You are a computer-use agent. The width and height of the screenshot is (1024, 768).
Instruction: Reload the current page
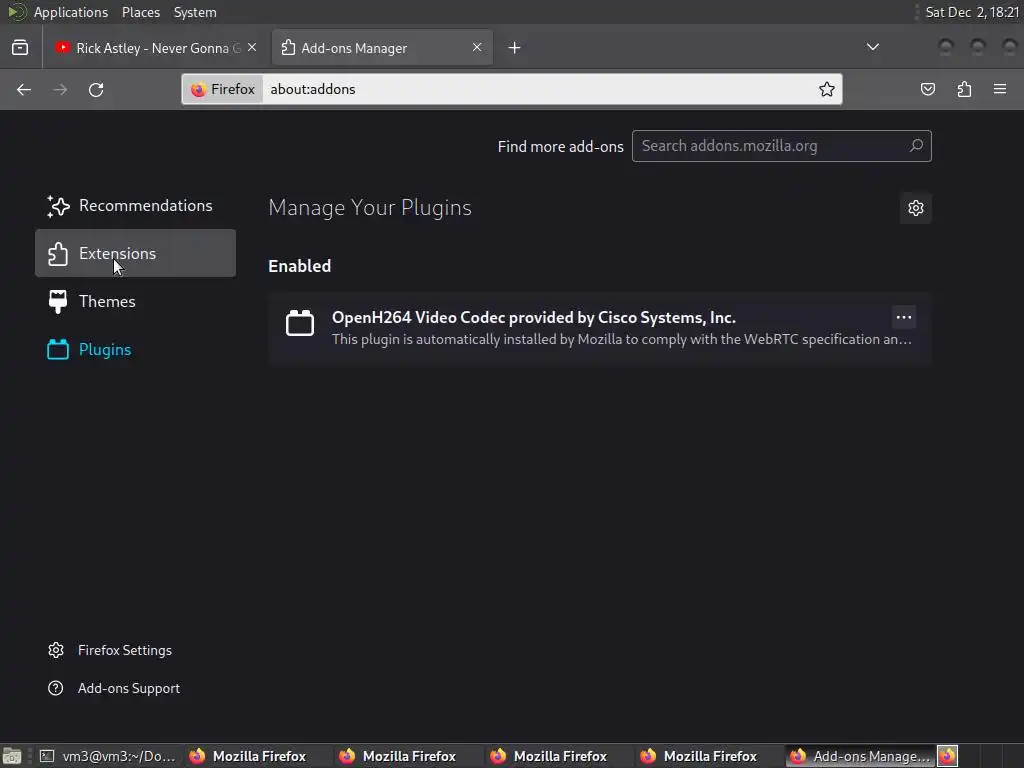pos(96,89)
